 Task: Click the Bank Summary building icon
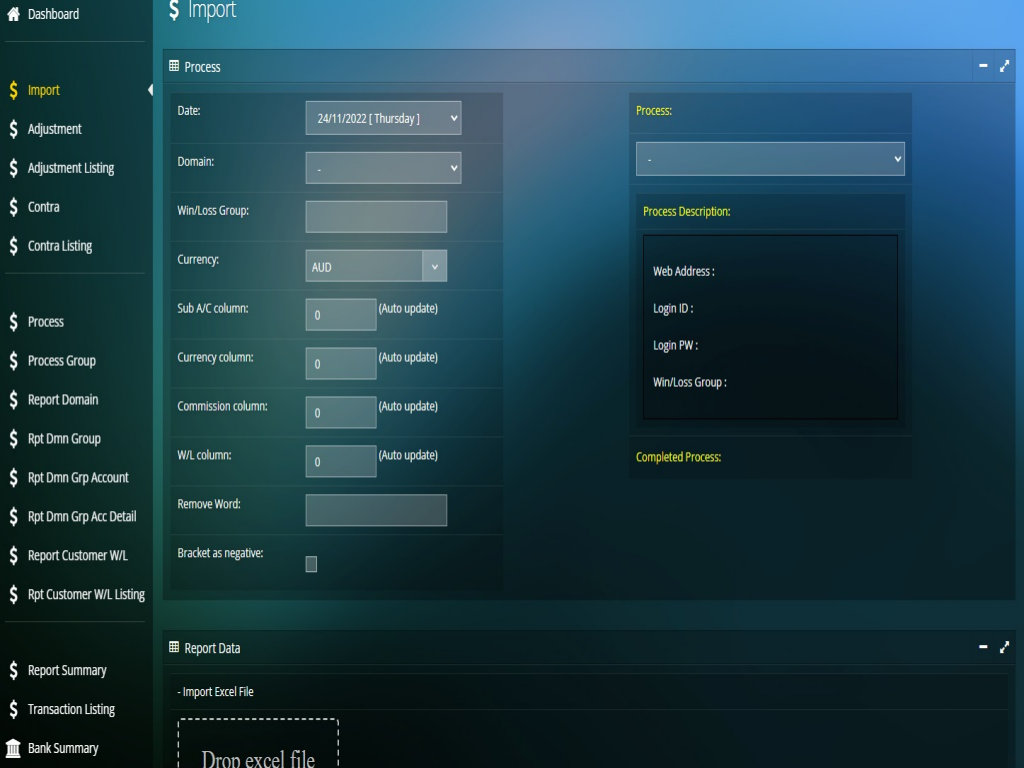click(x=14, y=748)
